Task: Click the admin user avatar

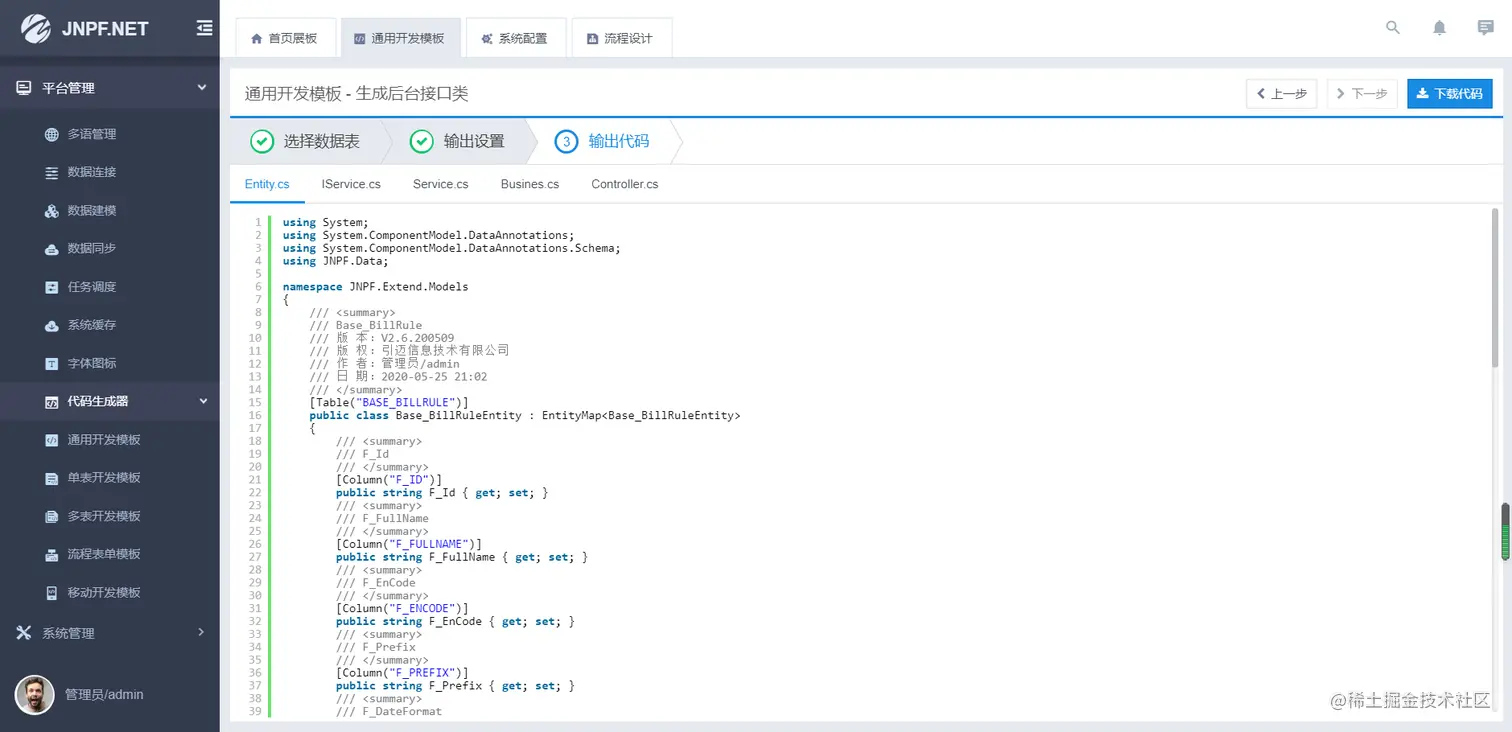Action: tap(35, 694)
